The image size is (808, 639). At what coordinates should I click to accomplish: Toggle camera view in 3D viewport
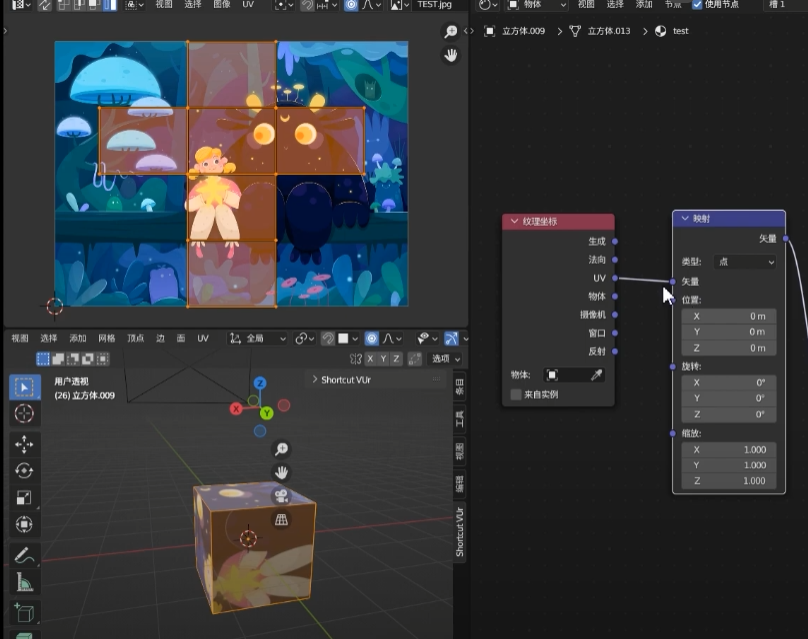click(282, 496)
